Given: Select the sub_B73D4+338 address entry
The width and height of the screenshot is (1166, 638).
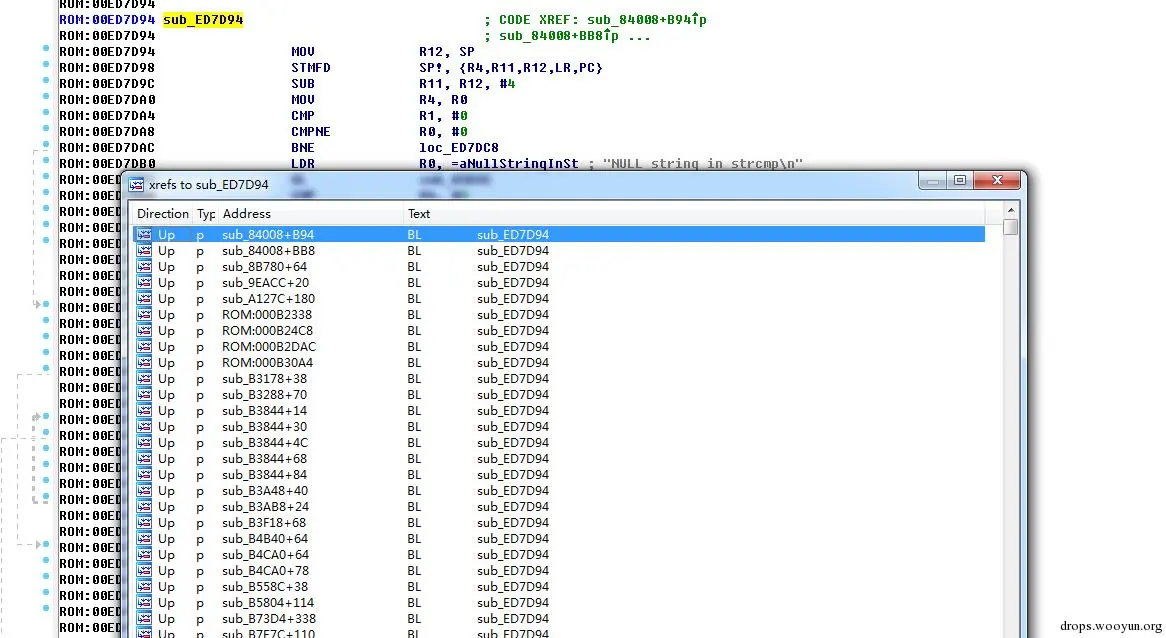Looking at the screenshot, I should click(x=268, y=618).
